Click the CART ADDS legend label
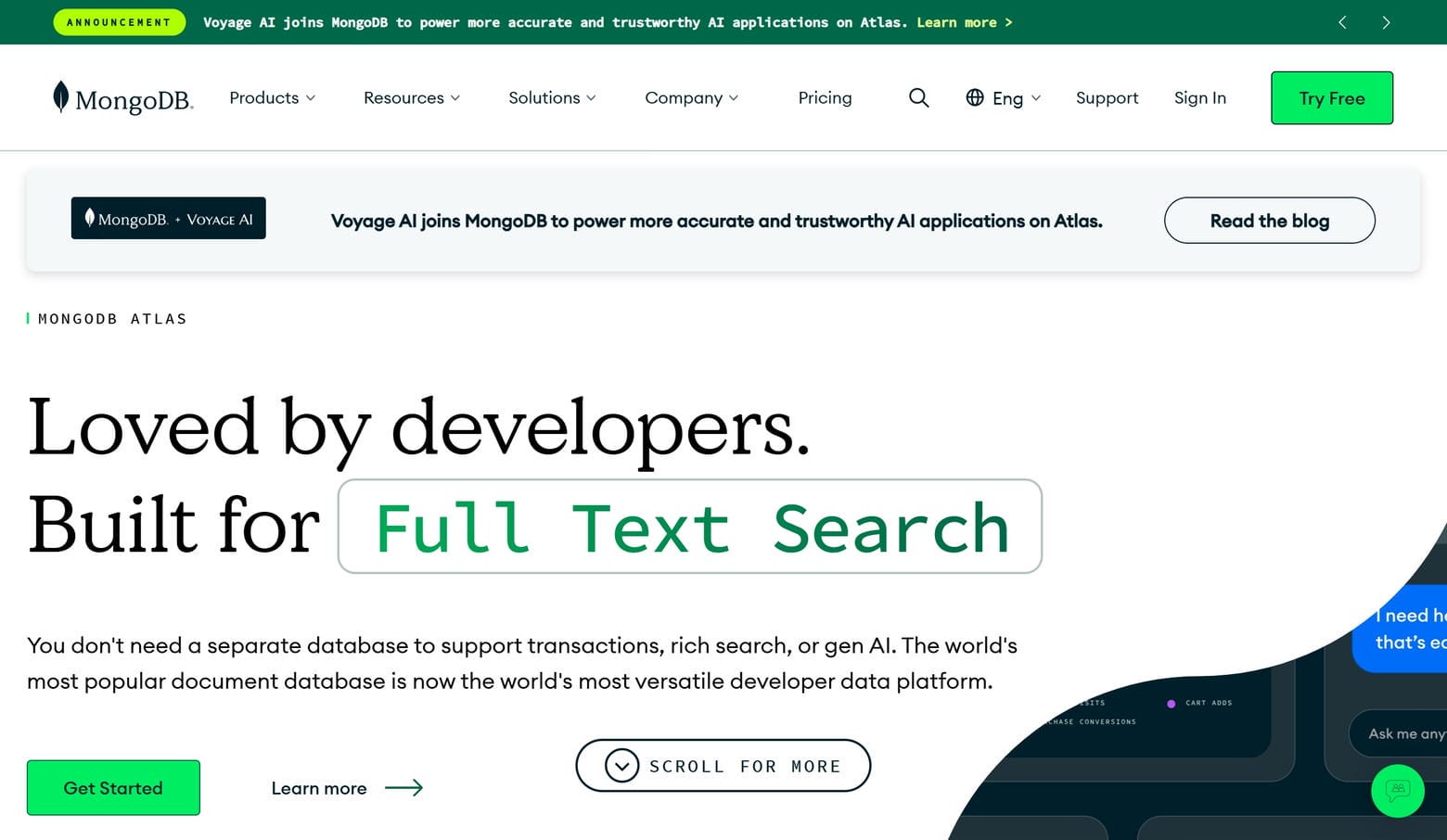The height and width of the screenshot is (840, 1447). [x=1209, y=703]
